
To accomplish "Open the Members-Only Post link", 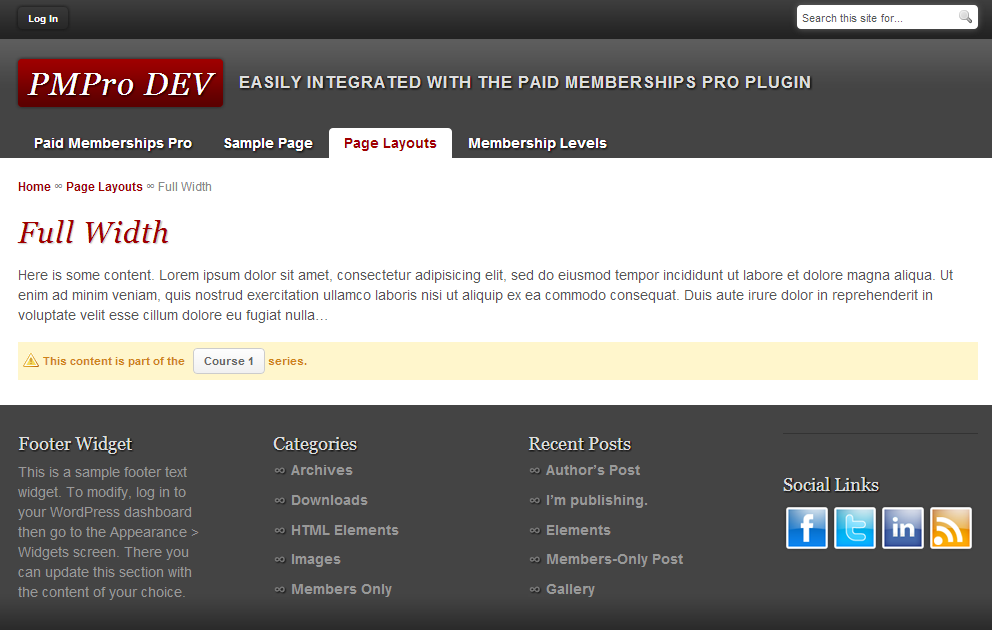I will (x=614, y=559).
